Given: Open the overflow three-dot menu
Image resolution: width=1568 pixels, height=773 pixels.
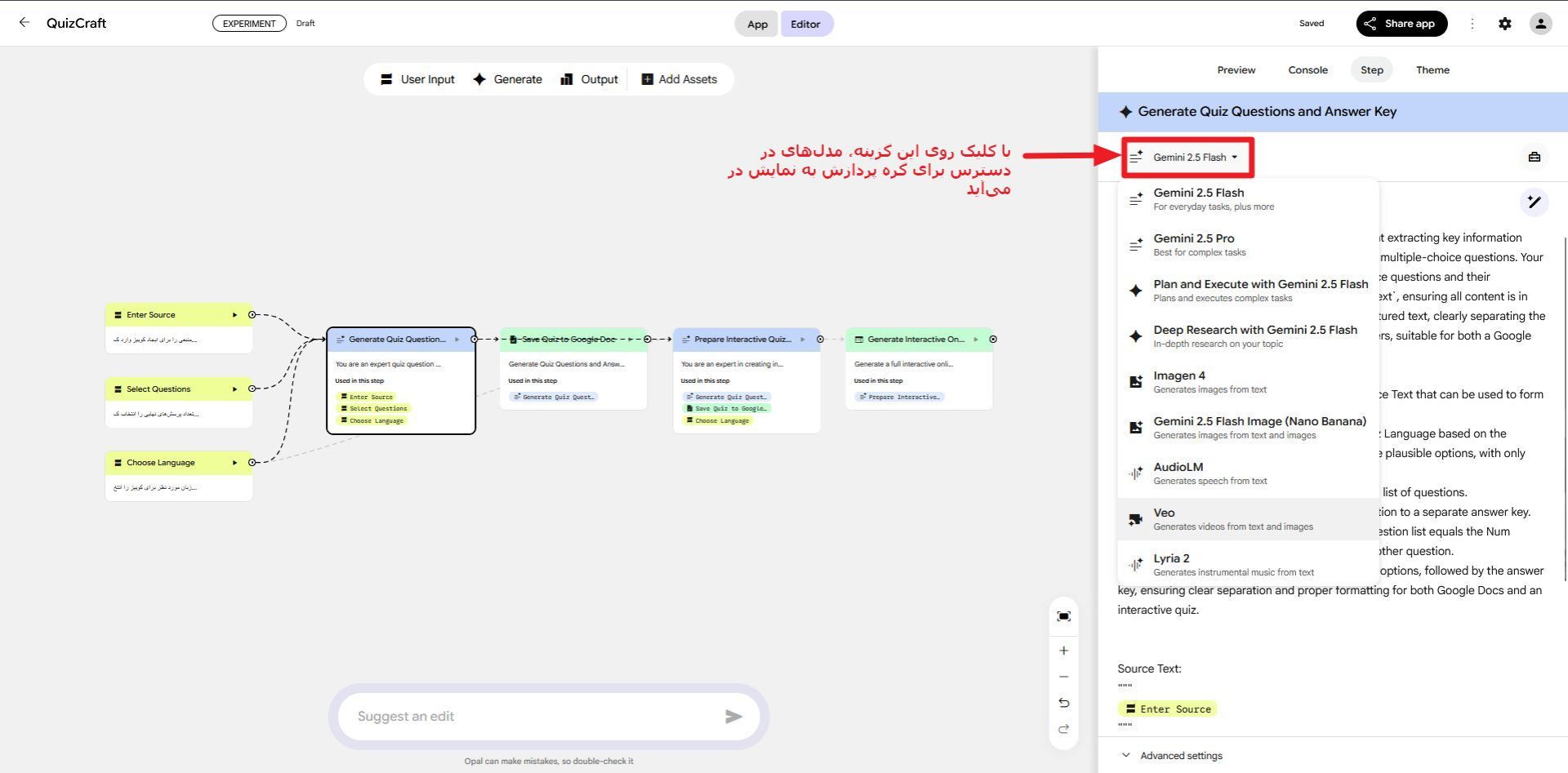Looking at the screenshot, I should click(x=1472, y=23).
